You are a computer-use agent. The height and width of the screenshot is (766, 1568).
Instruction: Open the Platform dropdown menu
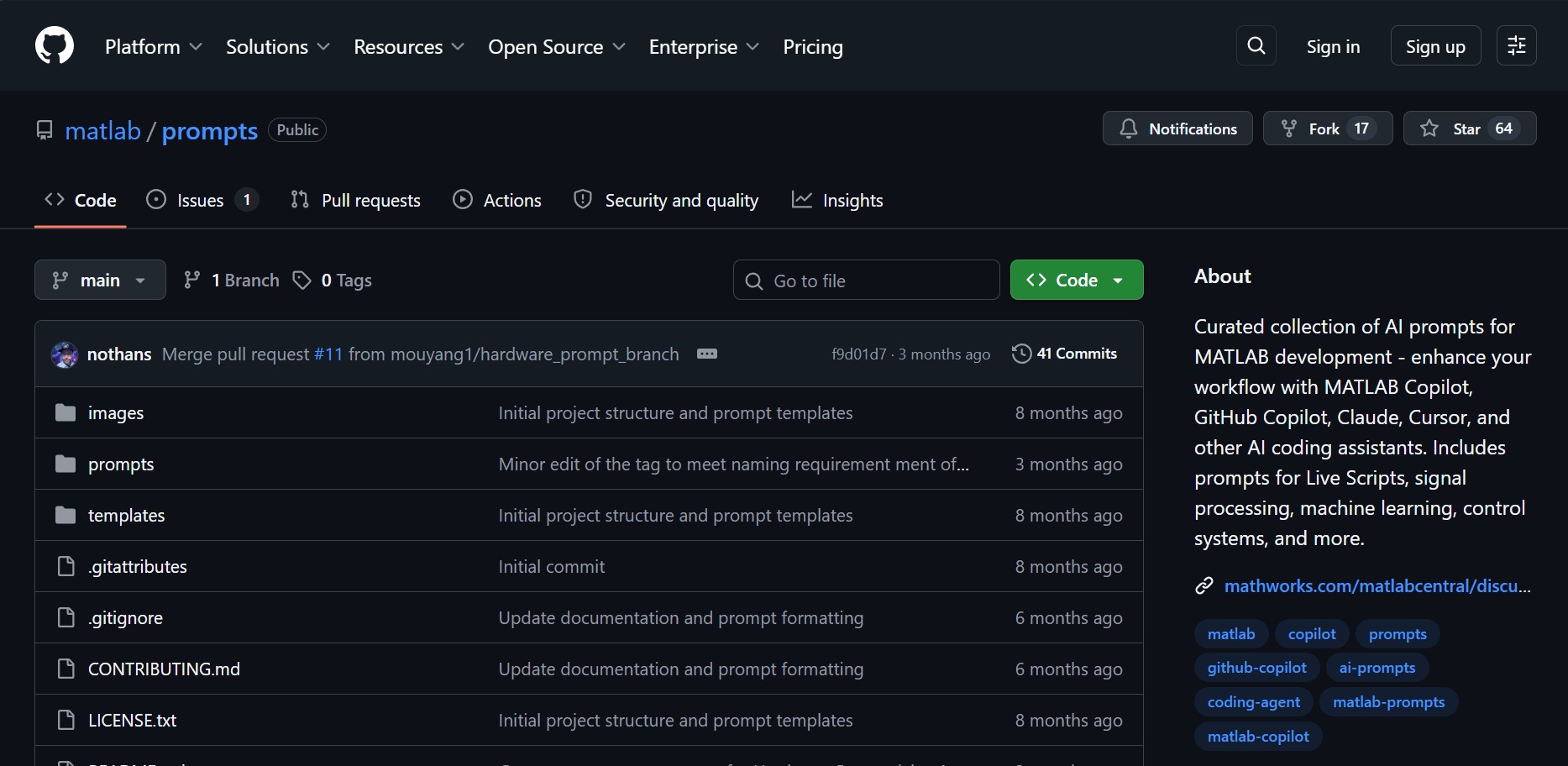click(154, 47)
